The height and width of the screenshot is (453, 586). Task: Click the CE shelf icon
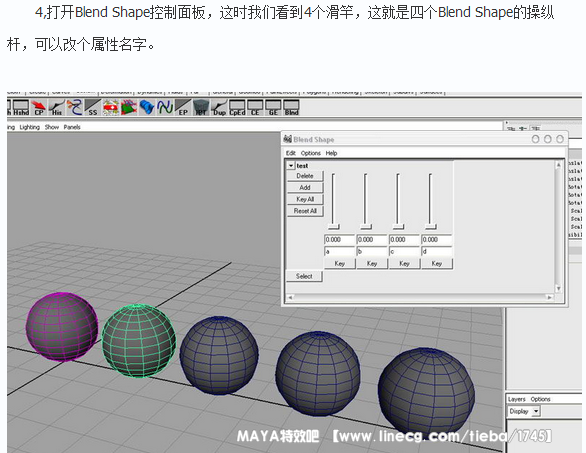255,108
